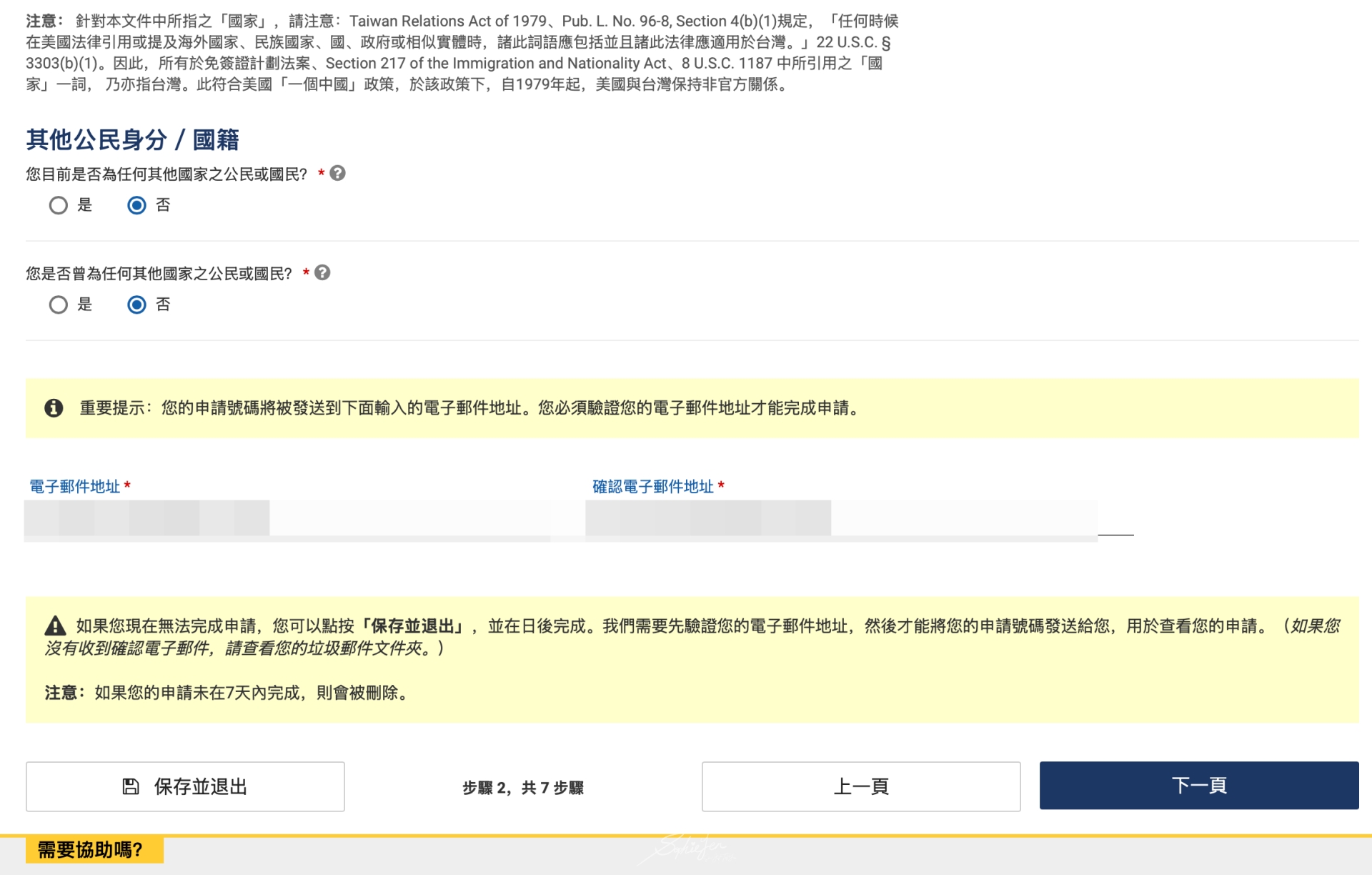Image resolution: width=1372 pixels, height=875 pixels.
Task: Select 是 for former citizenship question
Action: (59, 305)
